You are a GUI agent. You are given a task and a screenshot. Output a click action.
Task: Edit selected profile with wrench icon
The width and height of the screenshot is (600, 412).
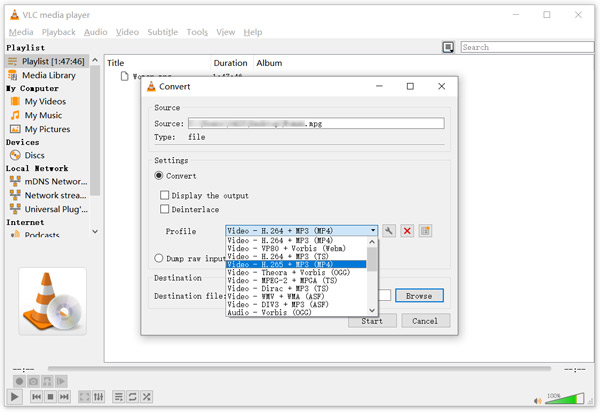(x=389, y=231)
